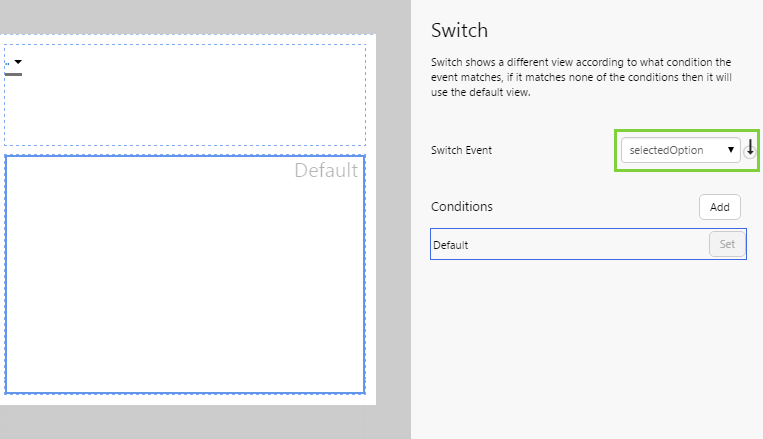Click the Switch Event label
This screenshot has width=763, height=439.
point(461,150)
